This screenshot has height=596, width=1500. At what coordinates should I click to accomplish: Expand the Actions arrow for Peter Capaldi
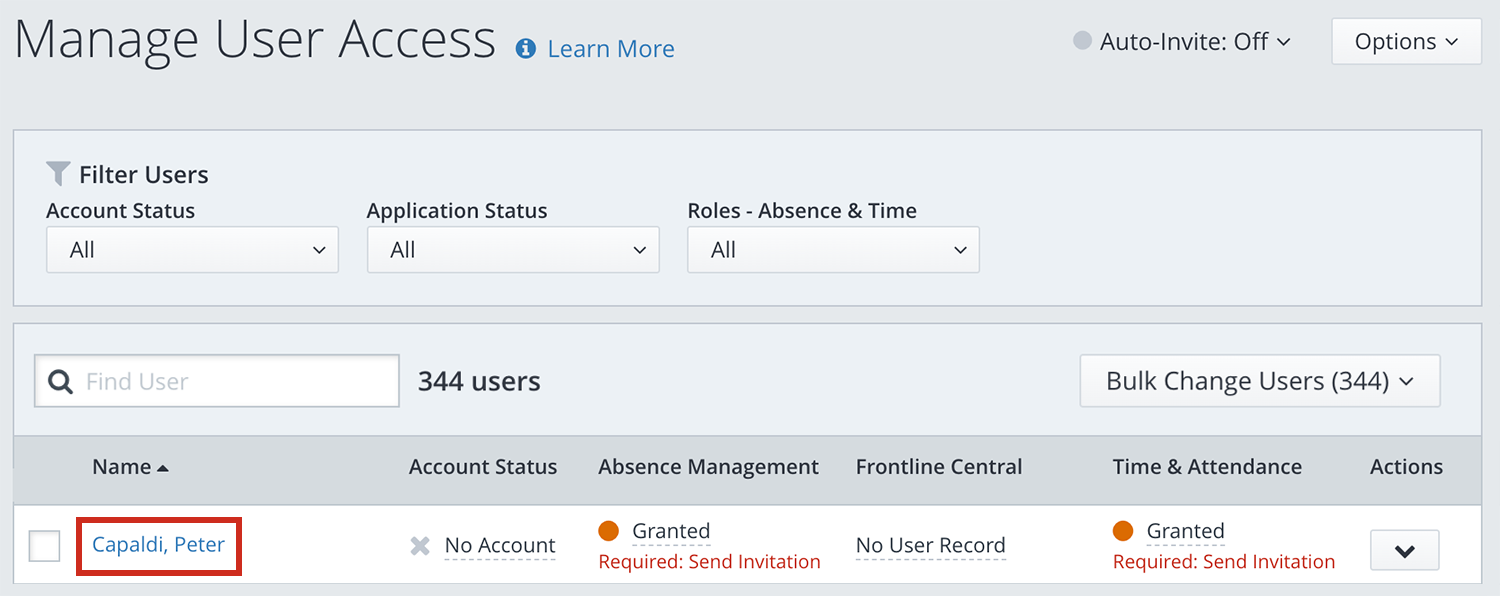(1404, 551)
